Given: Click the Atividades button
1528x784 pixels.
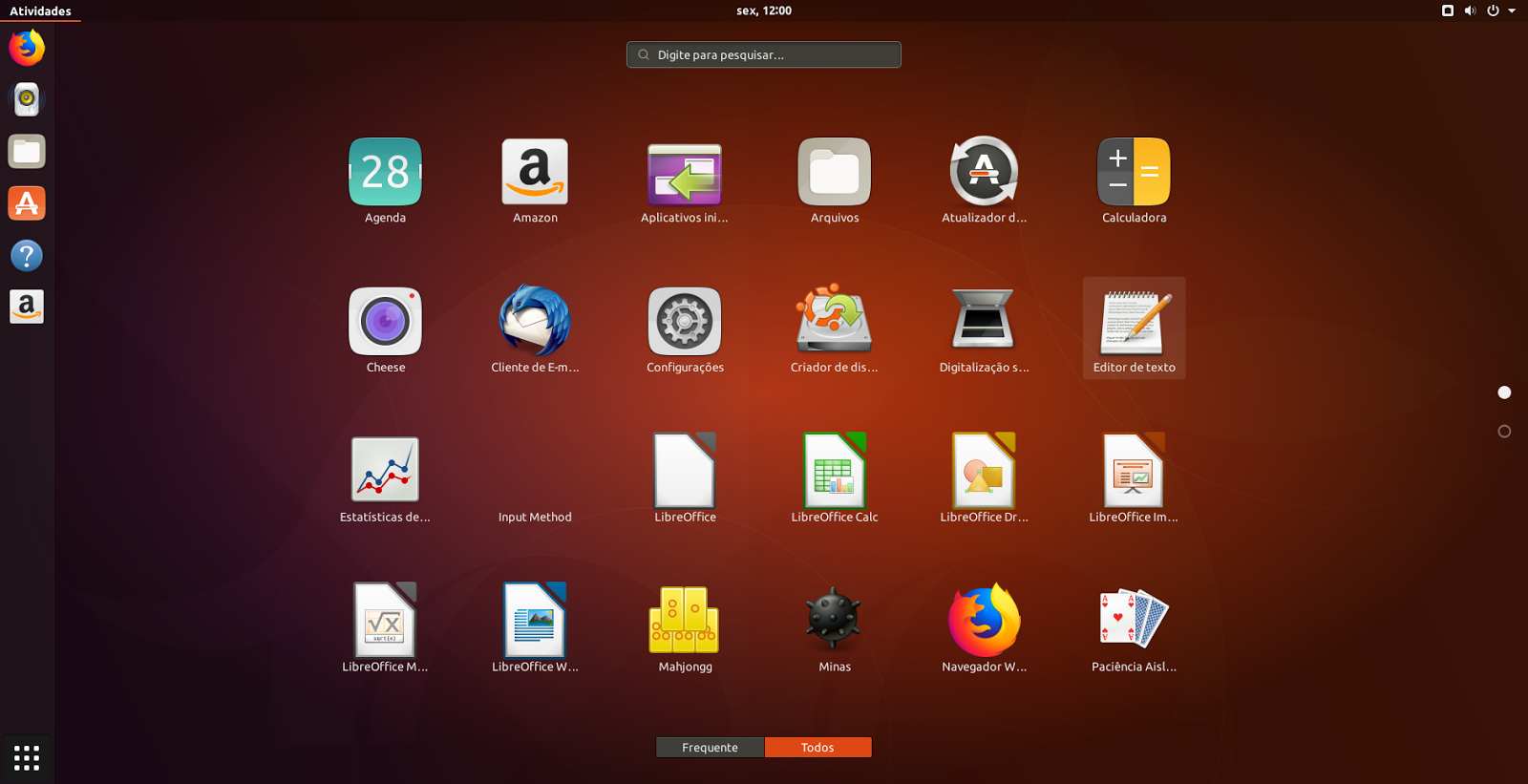Looking at the screenshot, I should point(40,11).
